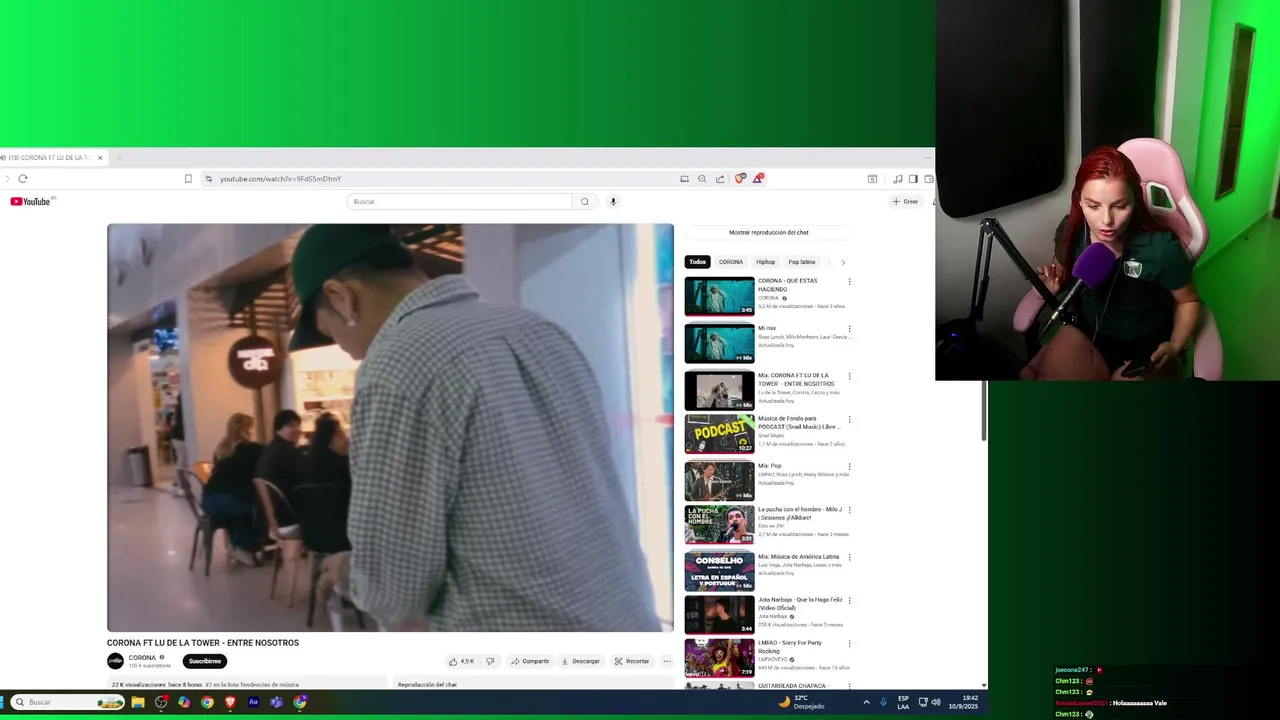Open CORONA - QUE ESTAS HACIENDO thumbnail
Image resolution: width=1280 pixels, height=720 pixels.
pyautogui.click(x=719, y=296)
